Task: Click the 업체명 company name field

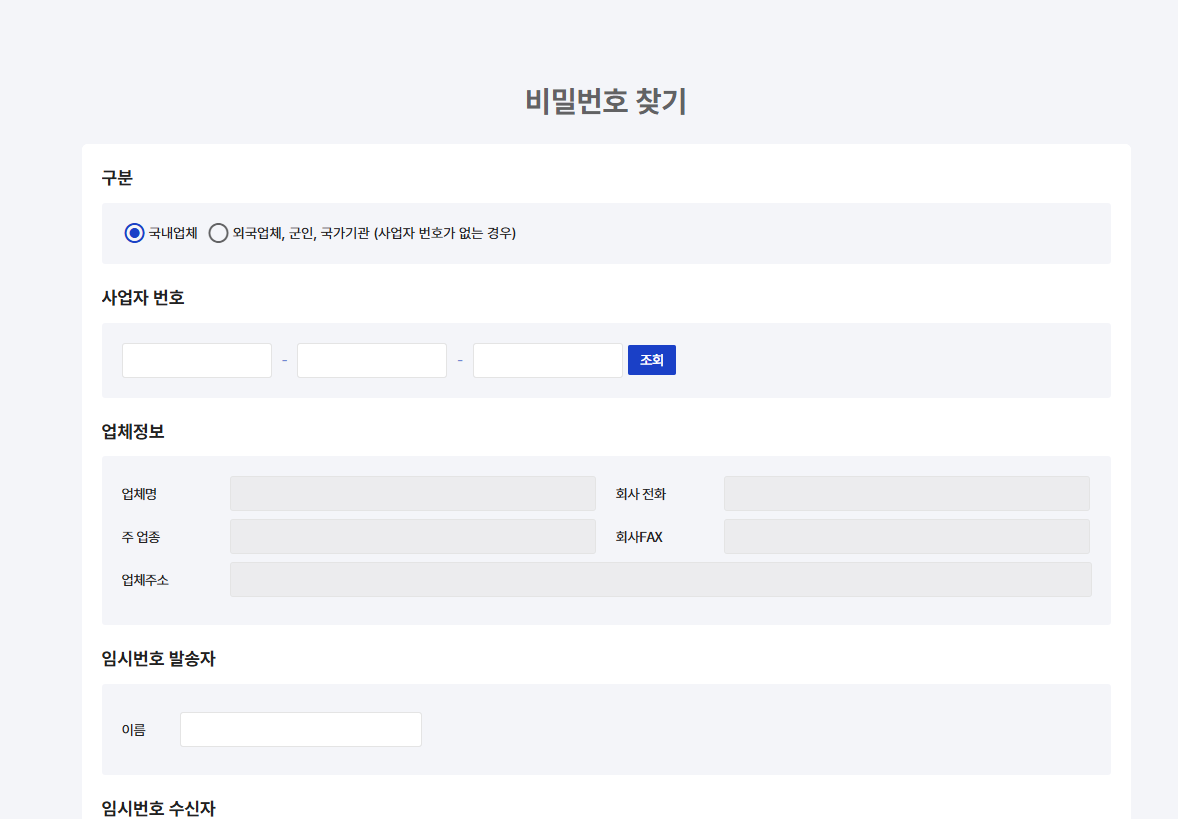Action: click(412, 493)
